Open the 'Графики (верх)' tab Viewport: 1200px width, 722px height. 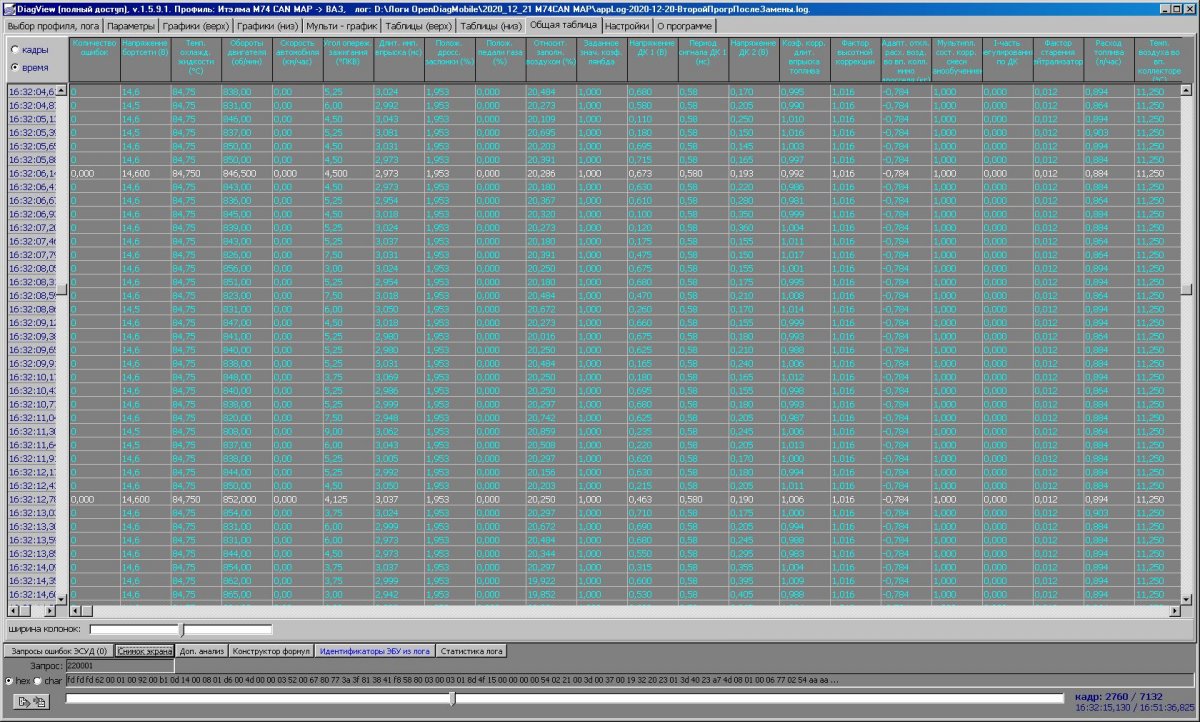click(x=195, y=25)
